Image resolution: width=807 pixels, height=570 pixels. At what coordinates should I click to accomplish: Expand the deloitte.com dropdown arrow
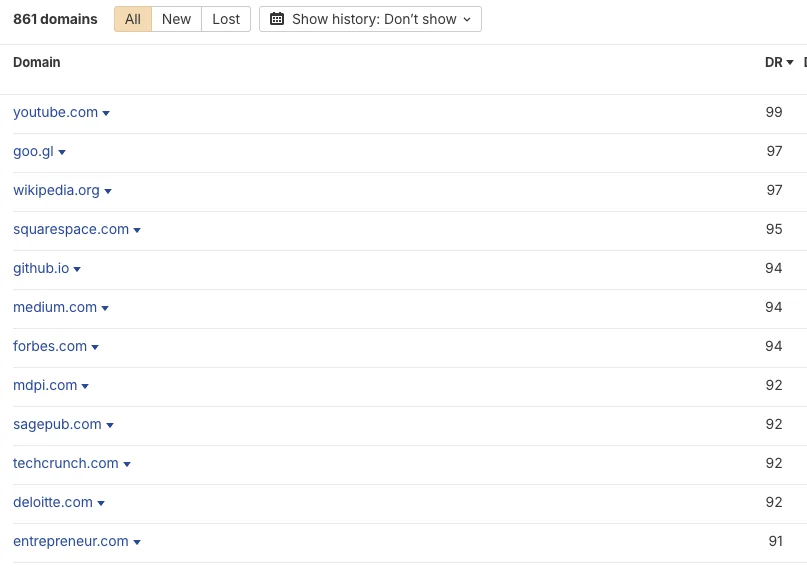point(101,504)
